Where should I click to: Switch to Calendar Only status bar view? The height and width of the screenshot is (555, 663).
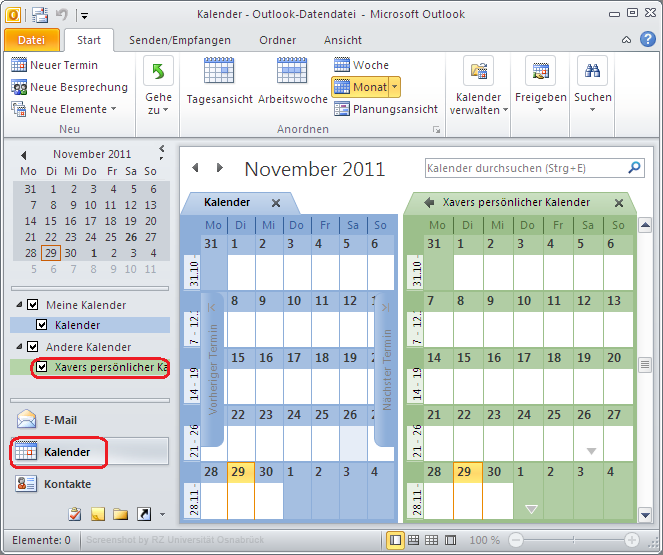[432, 540]
